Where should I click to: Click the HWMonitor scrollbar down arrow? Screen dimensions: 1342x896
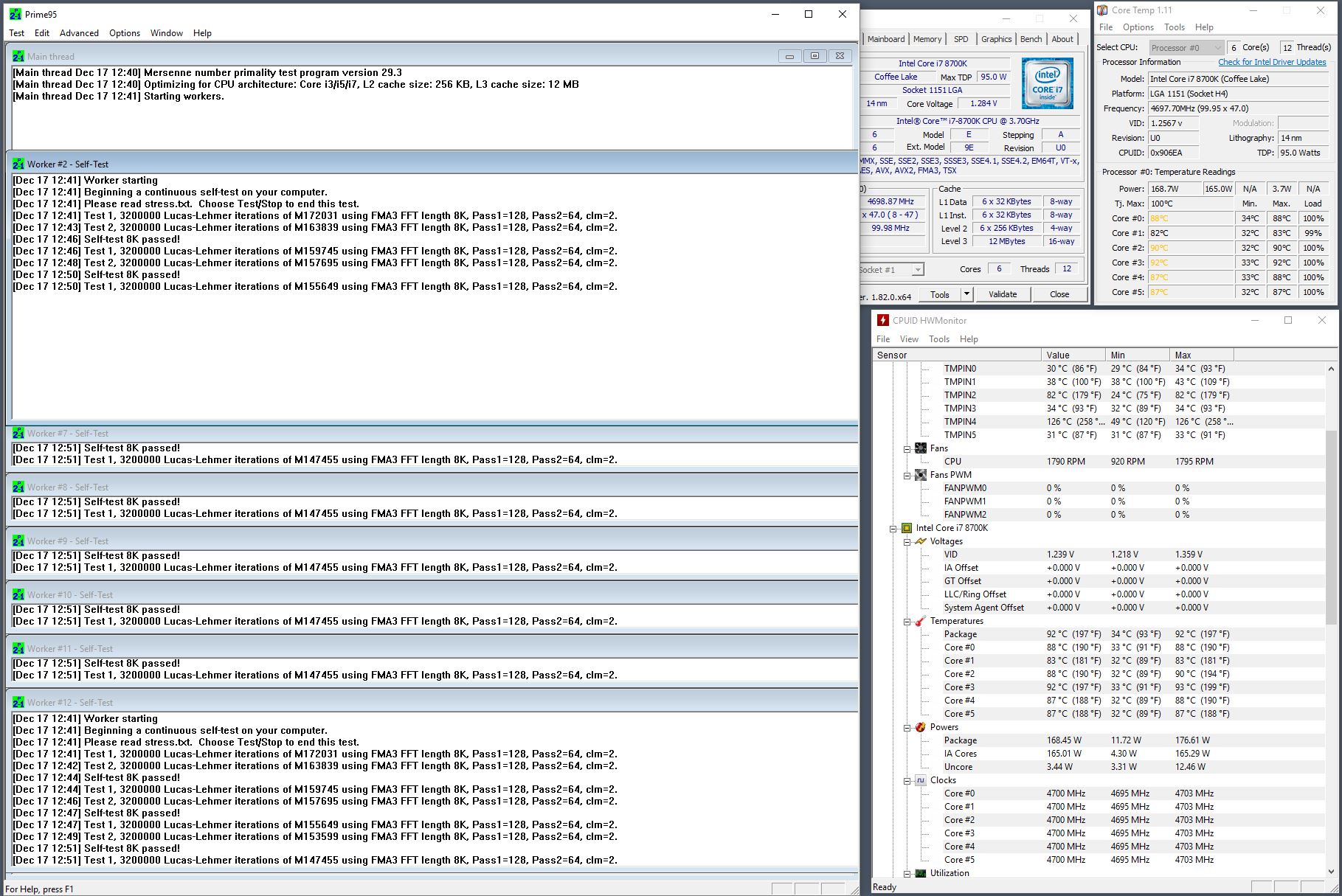(x=1331, y=872)
